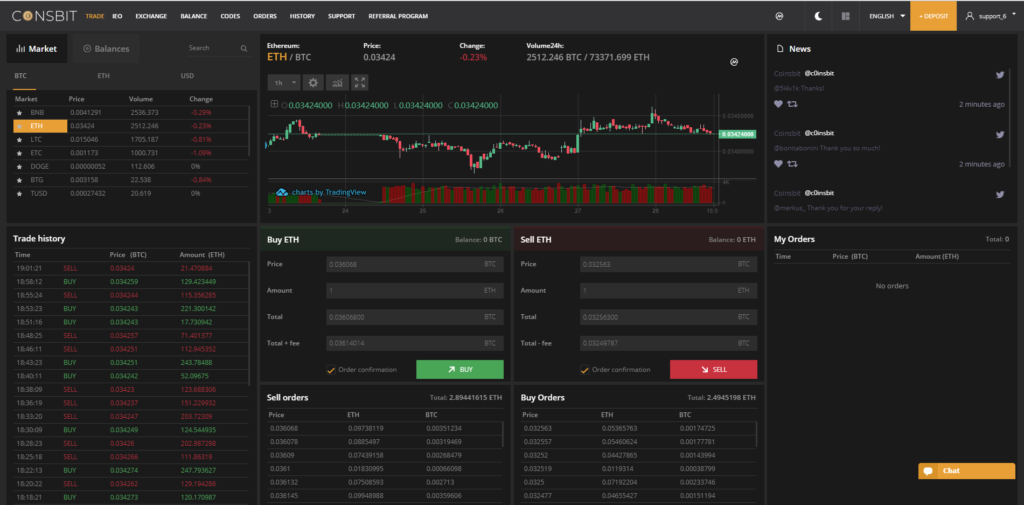Image resolution: width=1024 pixels, height=505 pixels.
Task: Open @c0insbit handle on first tweet
Action: tap(819, 74)
